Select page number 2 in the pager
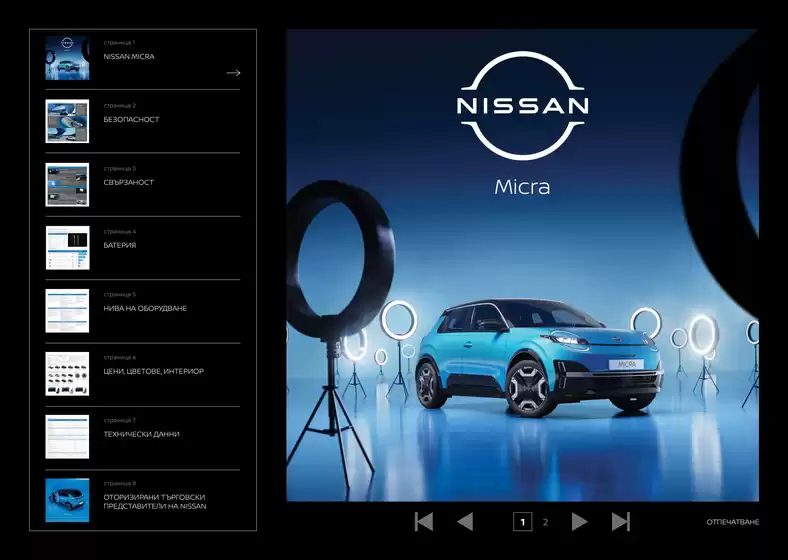 point(545,522)
